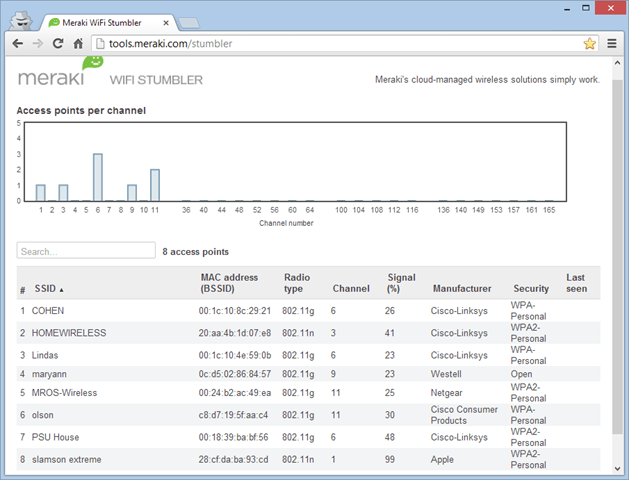Click MAC address 20:aa:4b:1d:07:e8
Screen dimensions: 629x480
pyautogui.click(x=235, y=333)
